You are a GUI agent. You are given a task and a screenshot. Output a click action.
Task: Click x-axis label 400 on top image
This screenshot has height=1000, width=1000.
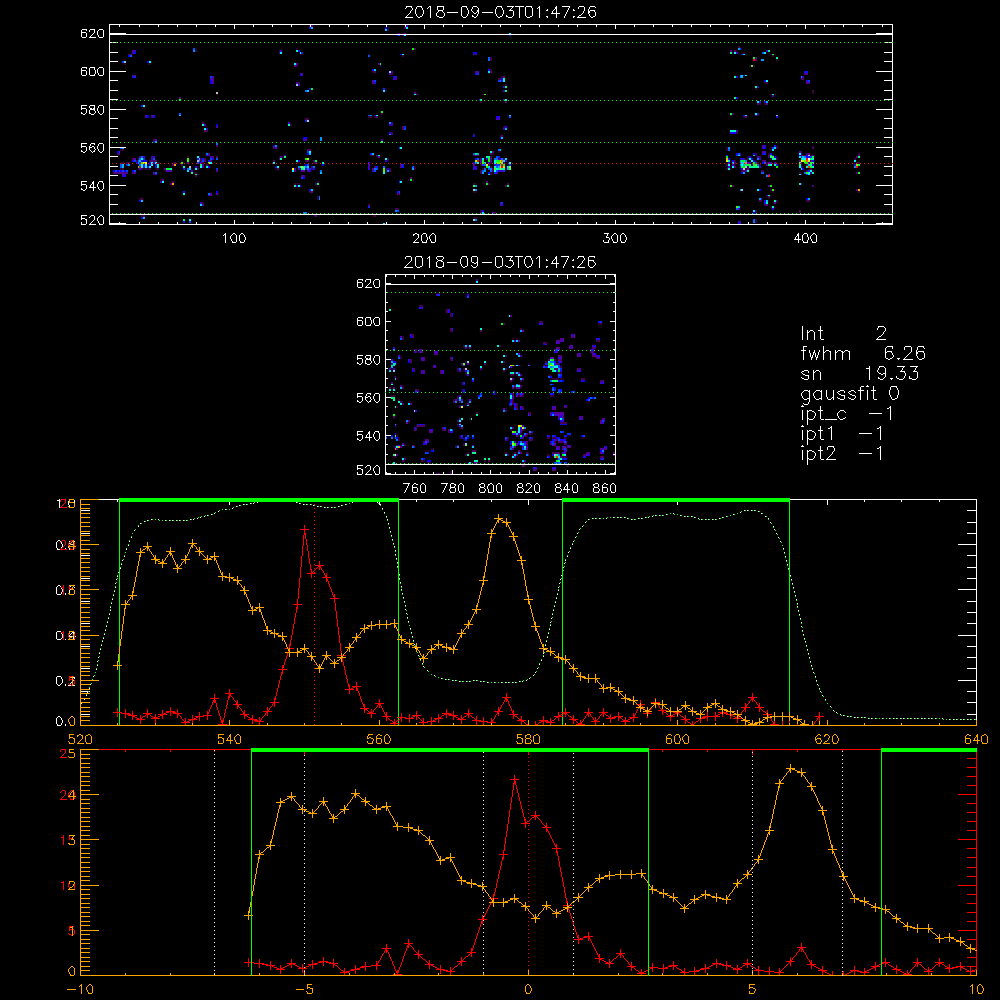[805, 239]
